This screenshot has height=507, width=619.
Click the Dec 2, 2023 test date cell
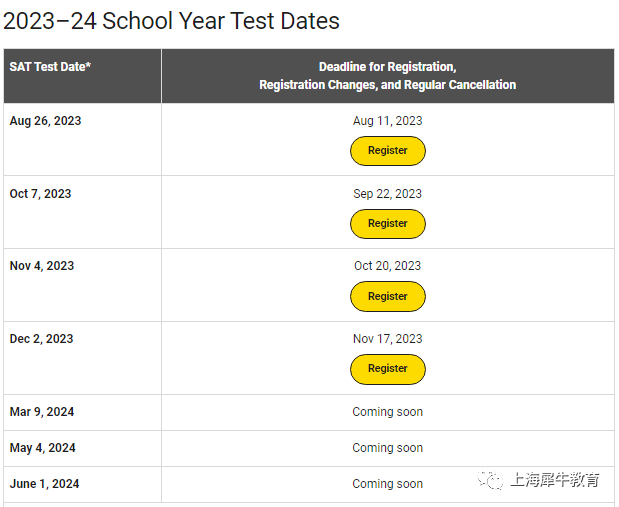(x=83, y=358)
